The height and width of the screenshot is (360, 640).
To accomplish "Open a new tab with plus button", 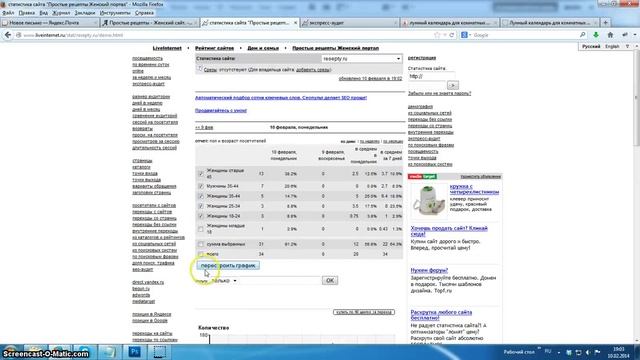I will point(606,23).
